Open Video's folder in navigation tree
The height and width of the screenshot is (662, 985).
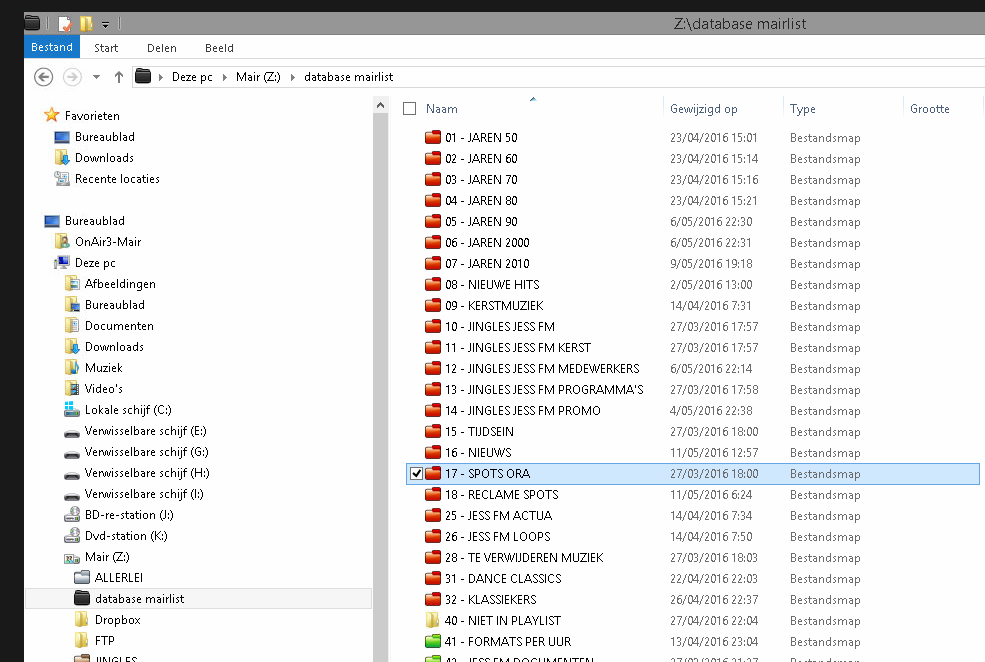104,389
